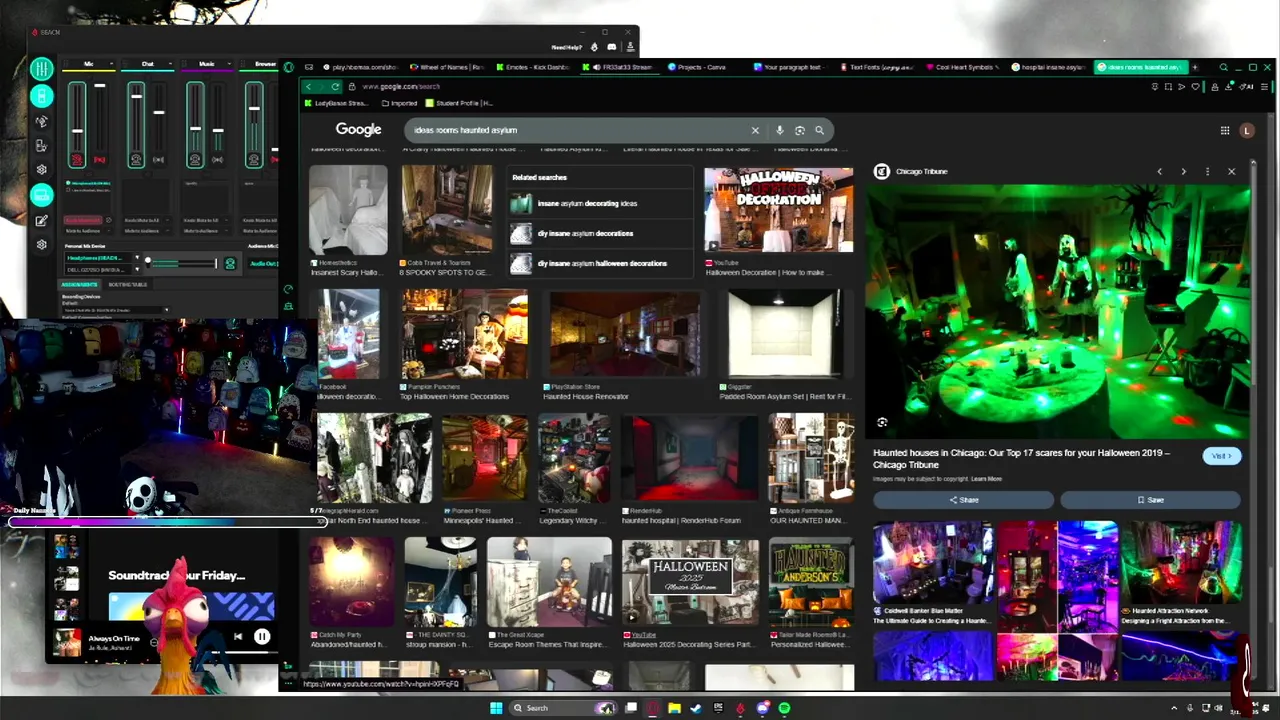Adjust Mic channel personal fader
This screenshot has height=720, width=1280.
(x=77, y=130)
